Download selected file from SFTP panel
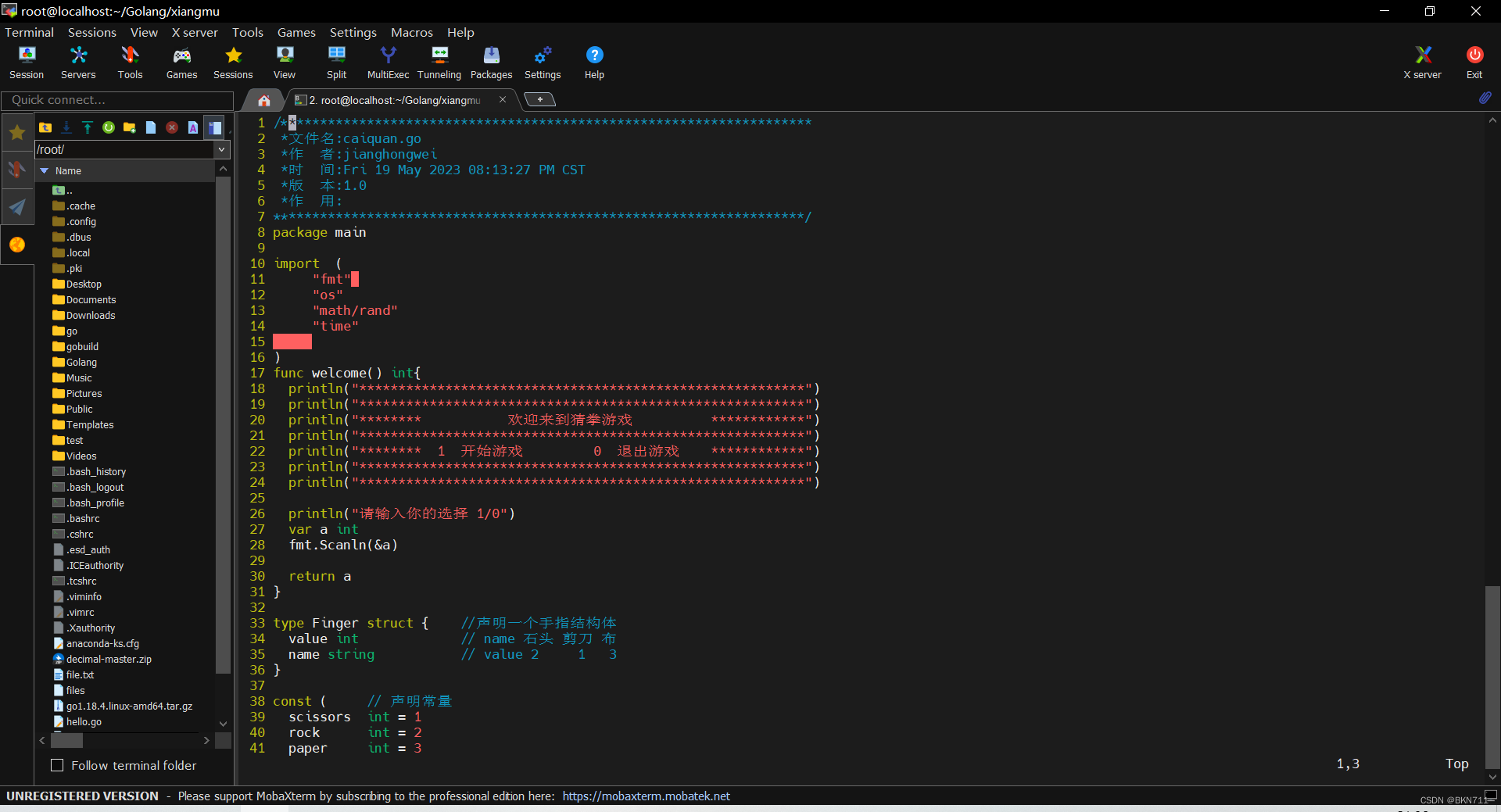The image size is (1501, 812). [66, 127]
